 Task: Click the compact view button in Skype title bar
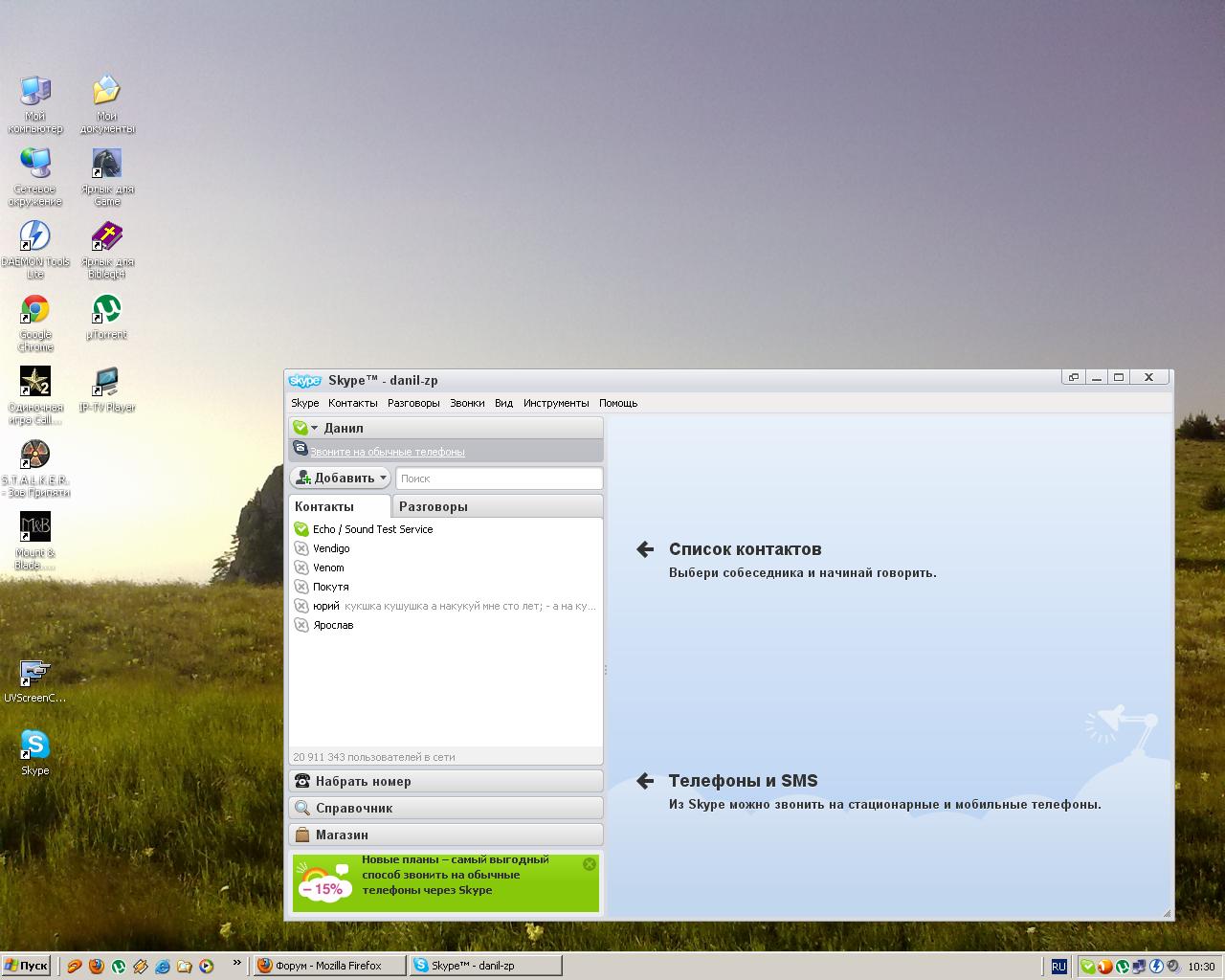[x=1074, y=377]
